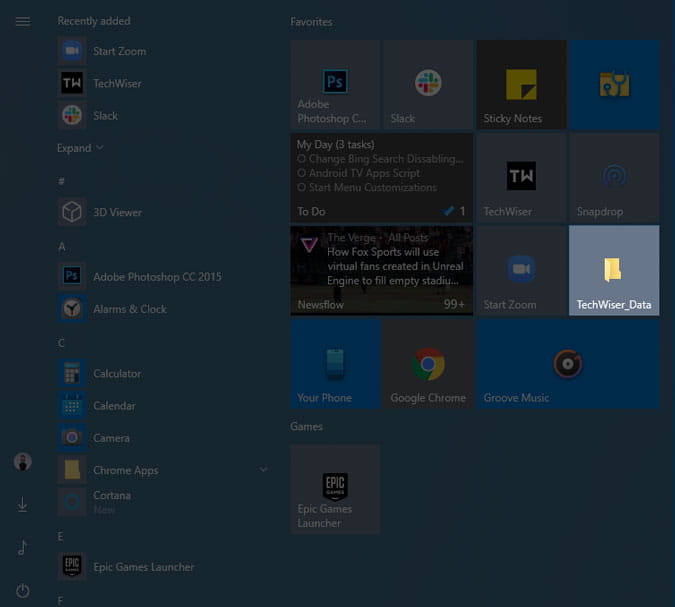Open Snapdrop tile
The width and height of the screenshot is (675, 607).
pos(614,178)
